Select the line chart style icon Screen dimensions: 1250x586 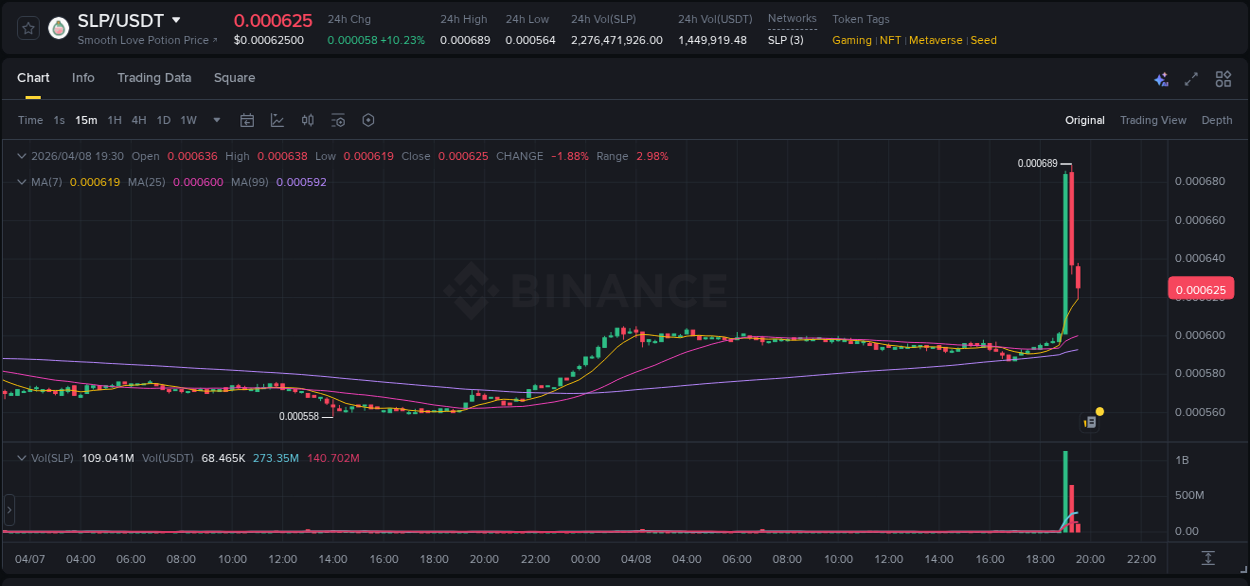(276, 119)
